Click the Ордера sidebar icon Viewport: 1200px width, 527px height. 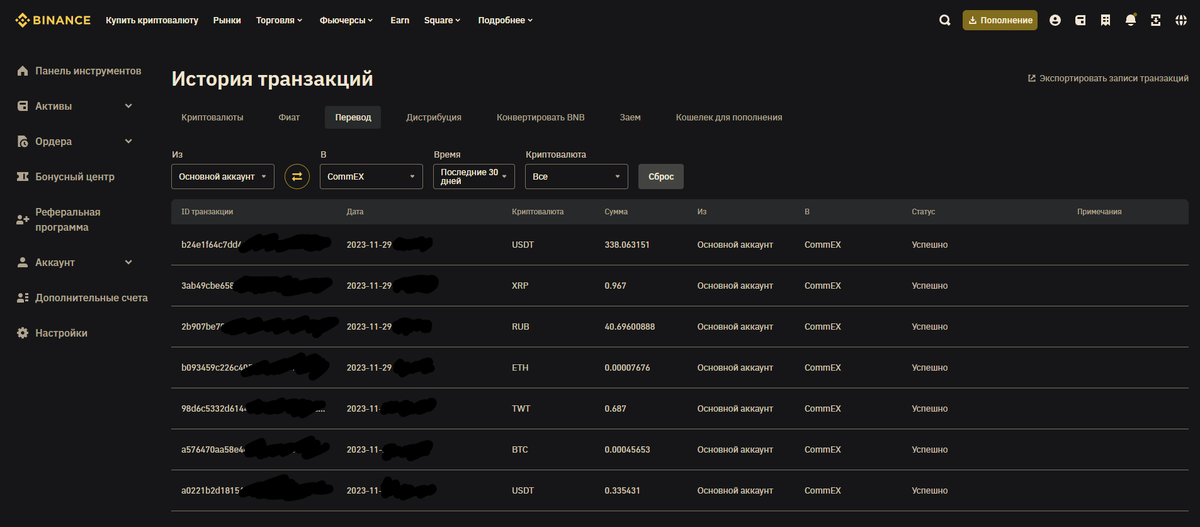(23, 141)
